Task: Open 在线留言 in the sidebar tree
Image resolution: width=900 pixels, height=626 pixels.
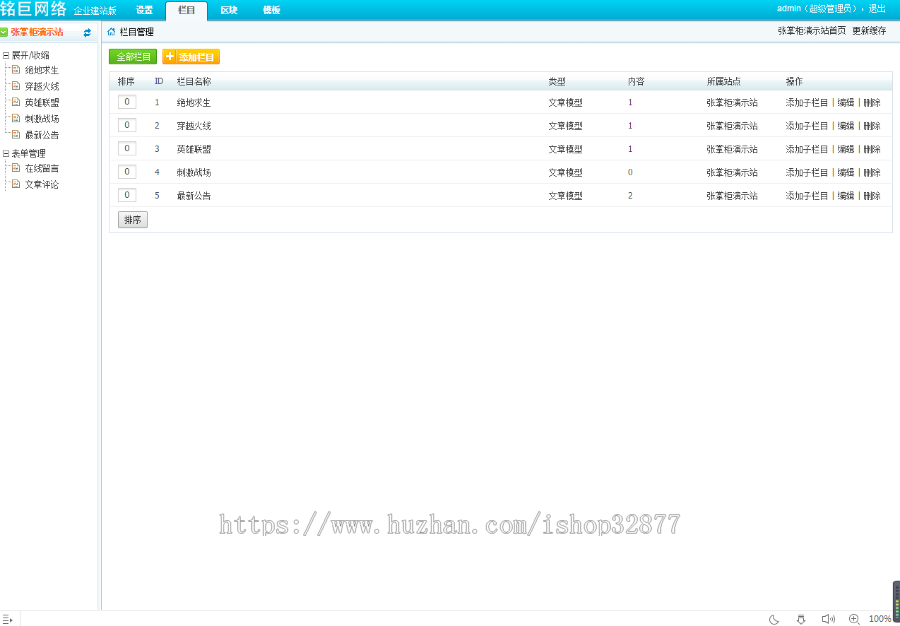Action: pos(42,168)
